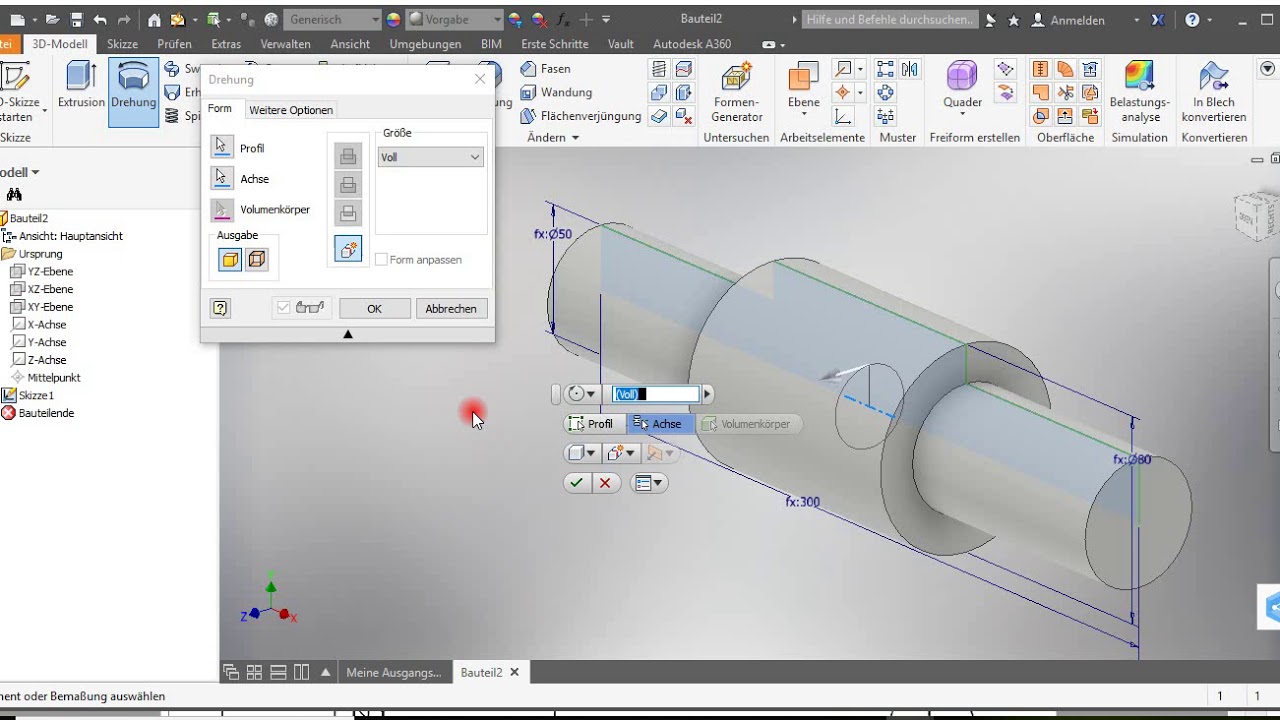Click the Flächenverjüngung tool
The height and width of the screenshot is (720, 1280).
click(x=580, y=116)
